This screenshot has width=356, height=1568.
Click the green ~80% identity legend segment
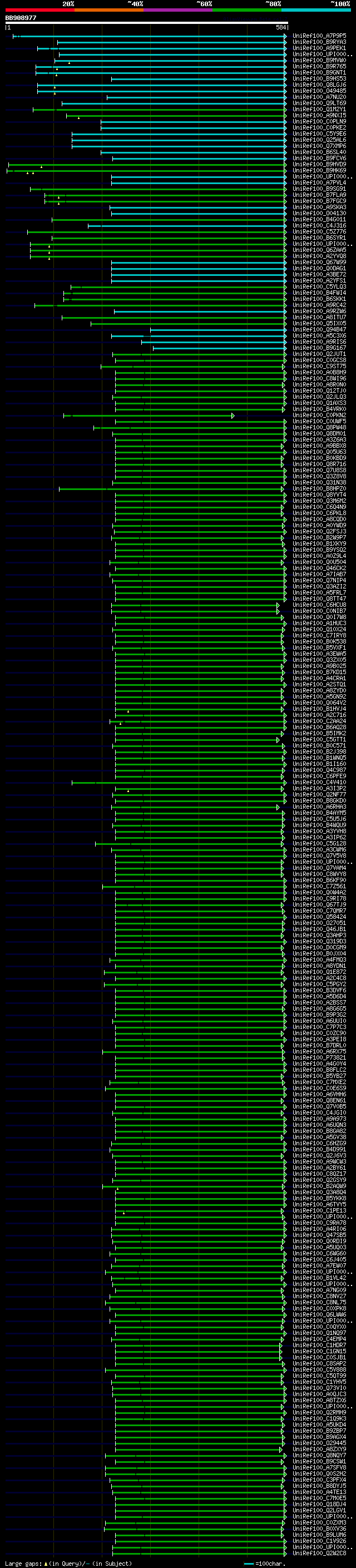[247, 11]
